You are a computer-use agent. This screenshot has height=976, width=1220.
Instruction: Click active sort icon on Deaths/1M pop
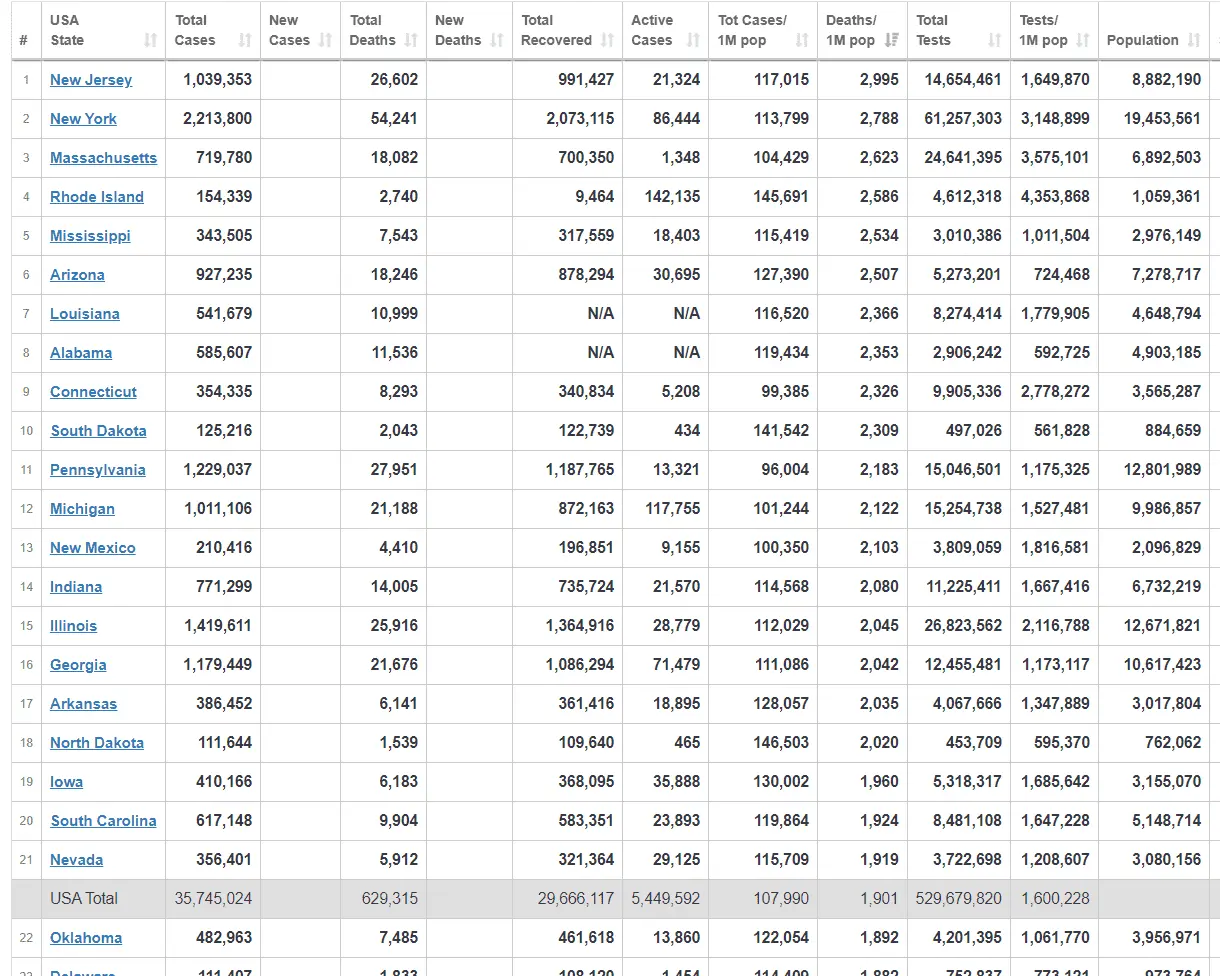click(892, 41)
